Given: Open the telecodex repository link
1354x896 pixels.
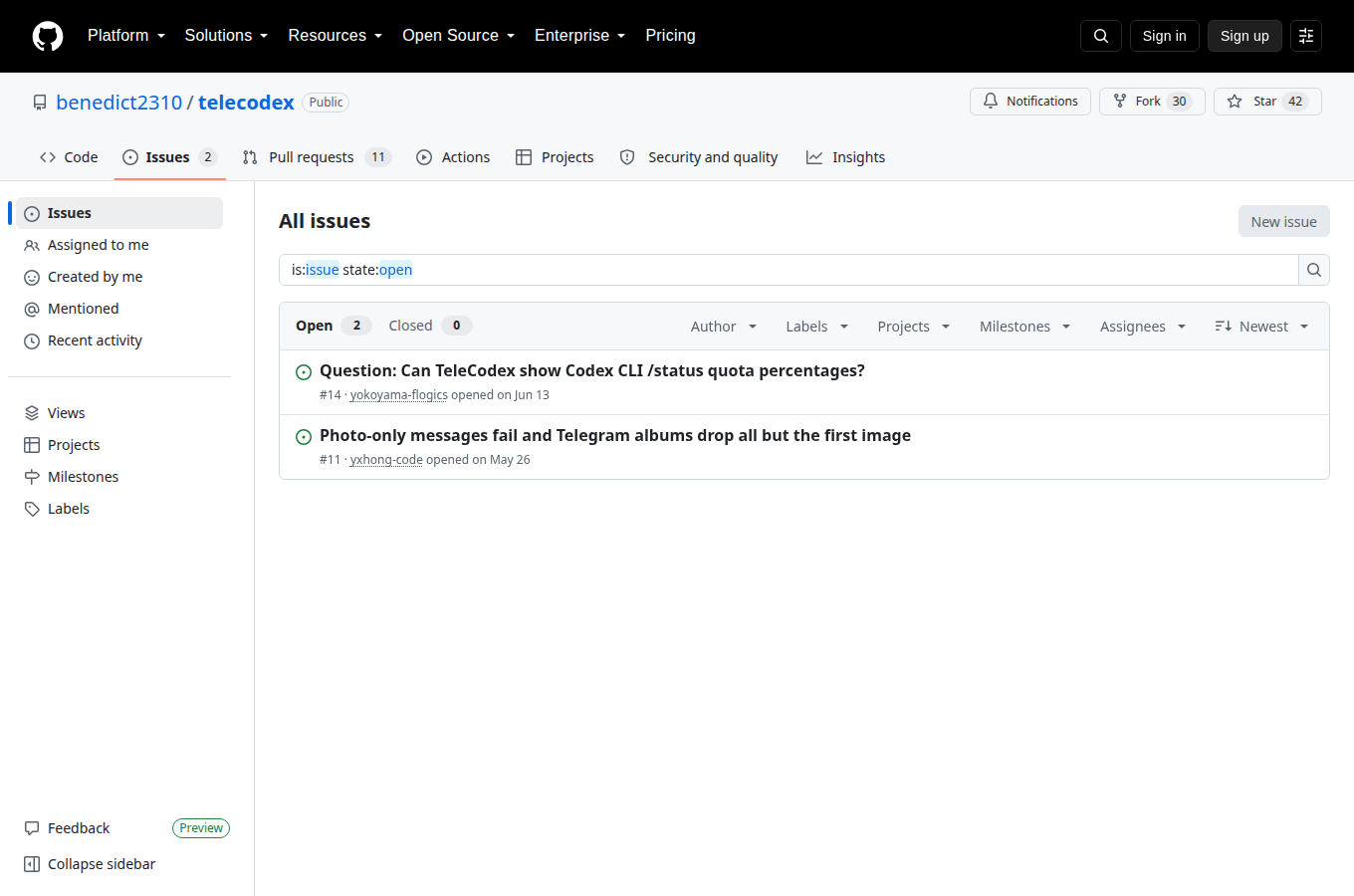Looking at the screenshot, I should pos(246,103).
